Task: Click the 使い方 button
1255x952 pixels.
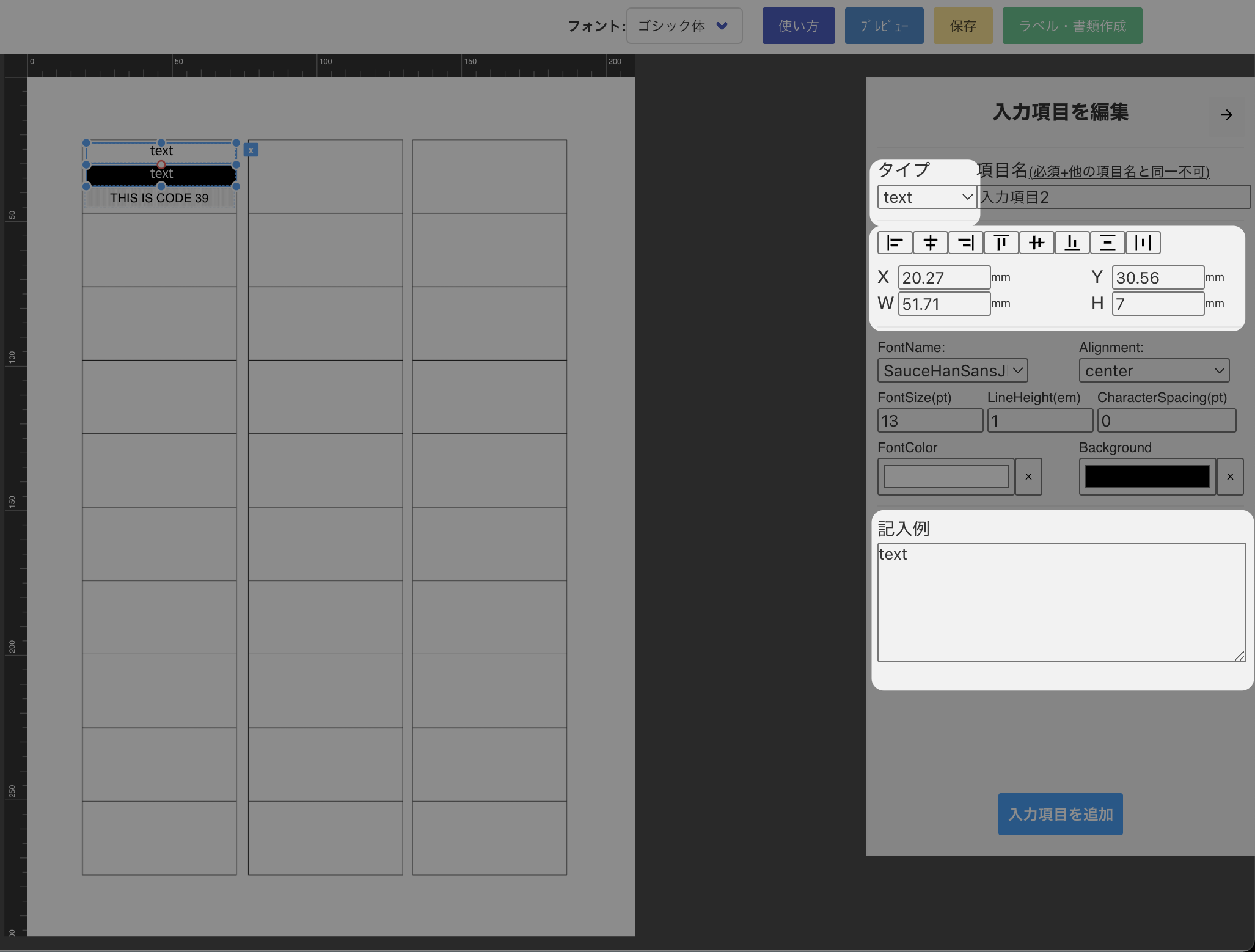Action: tap(798, 26)
